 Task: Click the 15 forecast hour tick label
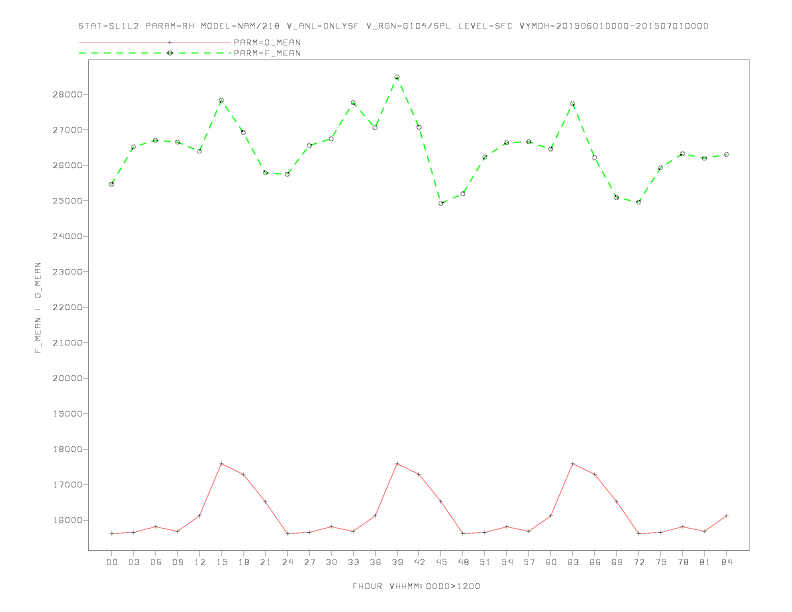tap(221, 562)
